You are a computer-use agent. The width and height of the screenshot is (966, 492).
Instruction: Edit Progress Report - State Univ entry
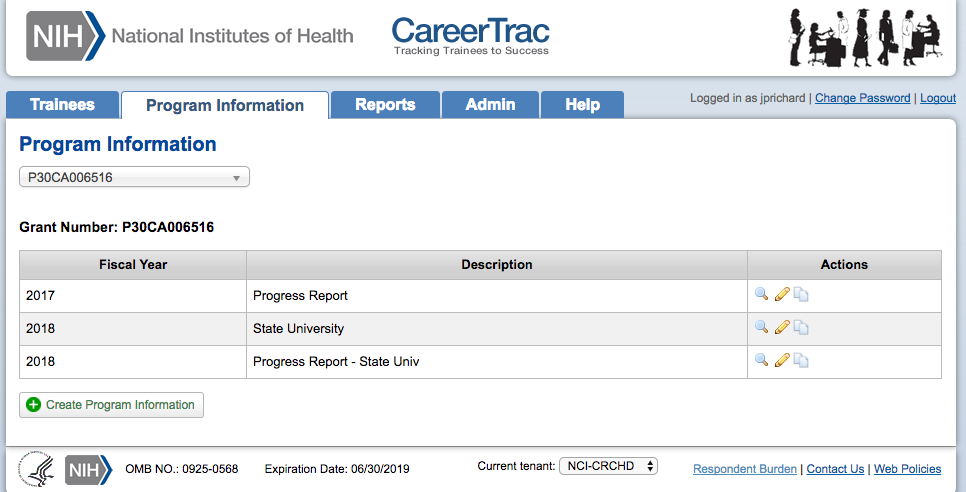click(x=782, y=361)
